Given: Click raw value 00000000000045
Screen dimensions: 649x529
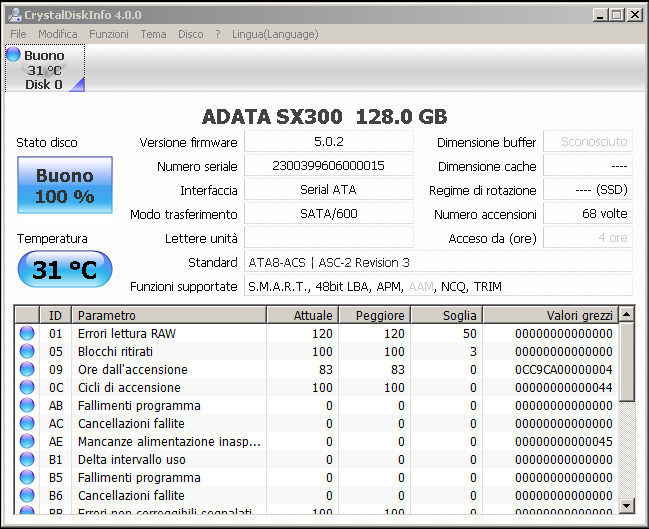Looking at the screenshot, I should [x=563, y=441].
